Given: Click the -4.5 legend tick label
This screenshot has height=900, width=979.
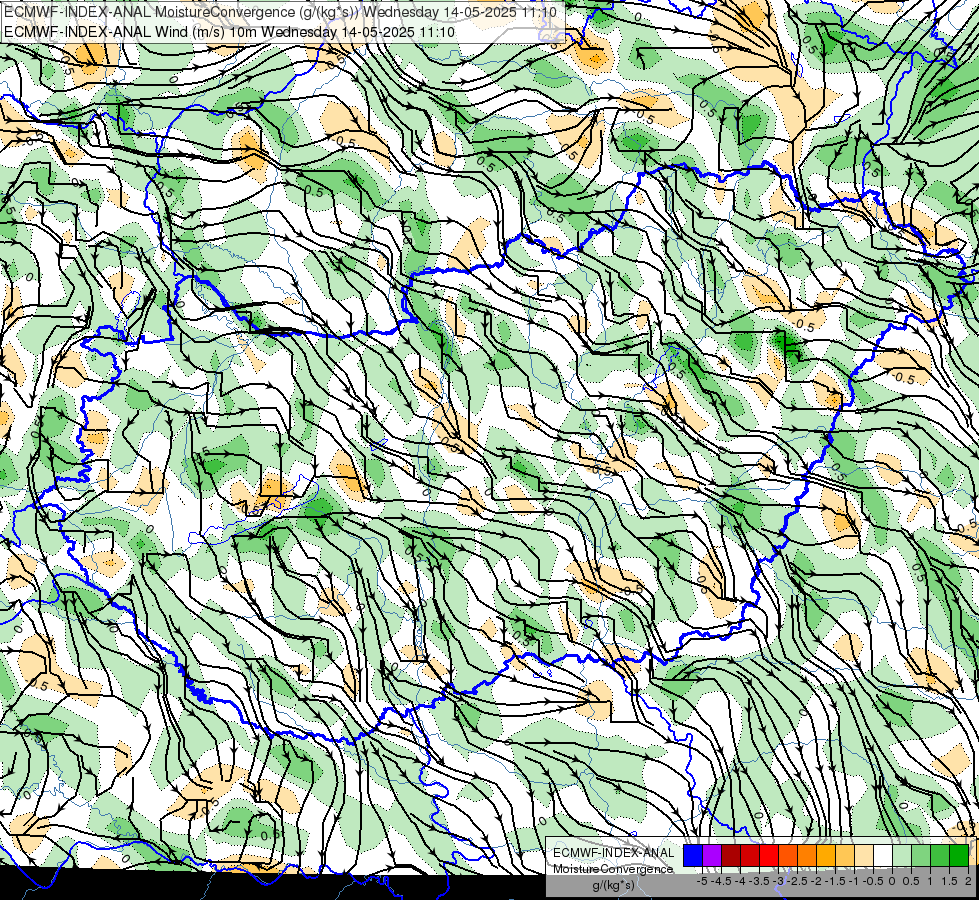Looking at the screenshot, I should tap(722, 881).
